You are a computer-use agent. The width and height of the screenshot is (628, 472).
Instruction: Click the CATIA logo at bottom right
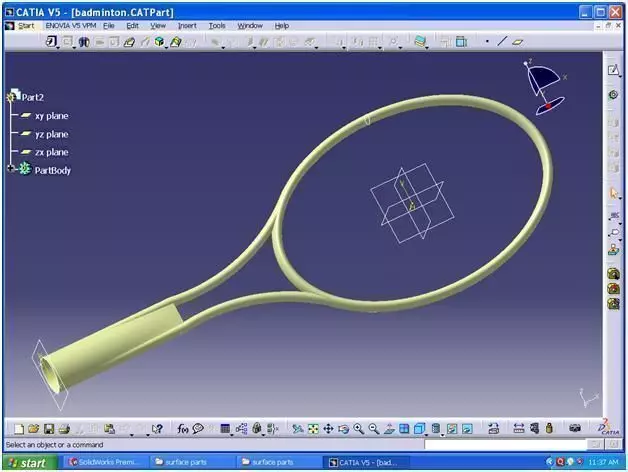[x=608, y=428]
